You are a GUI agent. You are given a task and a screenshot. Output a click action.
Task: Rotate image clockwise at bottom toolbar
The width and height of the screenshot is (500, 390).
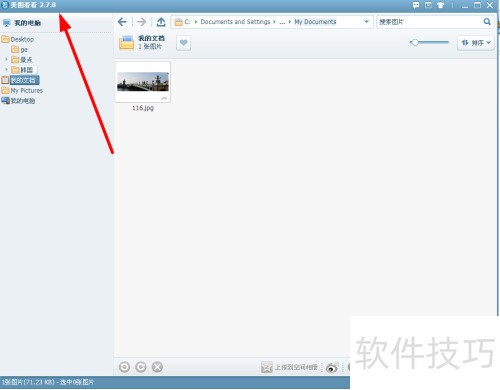tap(141, 367)
